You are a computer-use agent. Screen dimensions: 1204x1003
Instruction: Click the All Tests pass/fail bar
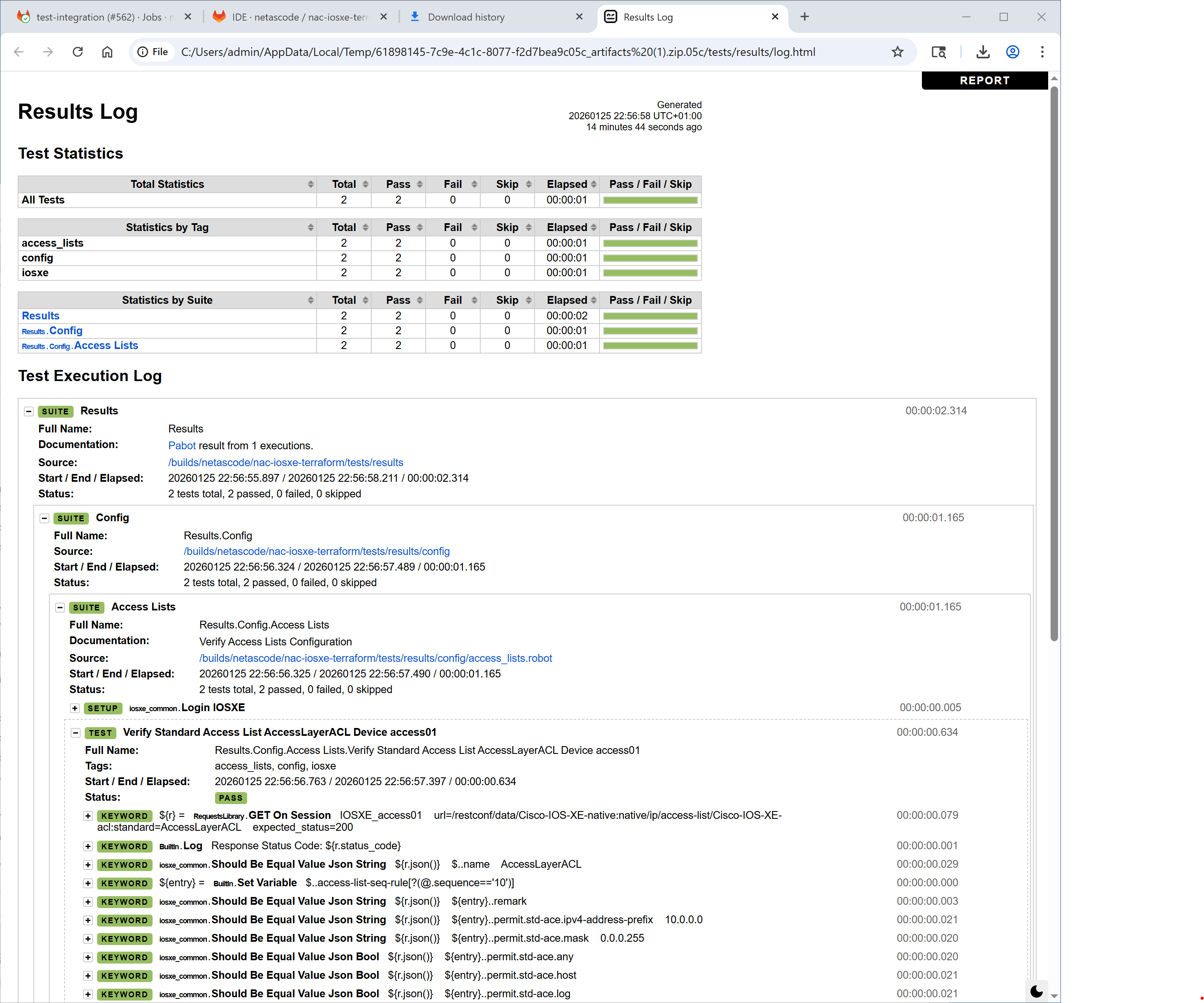[650, 200]
